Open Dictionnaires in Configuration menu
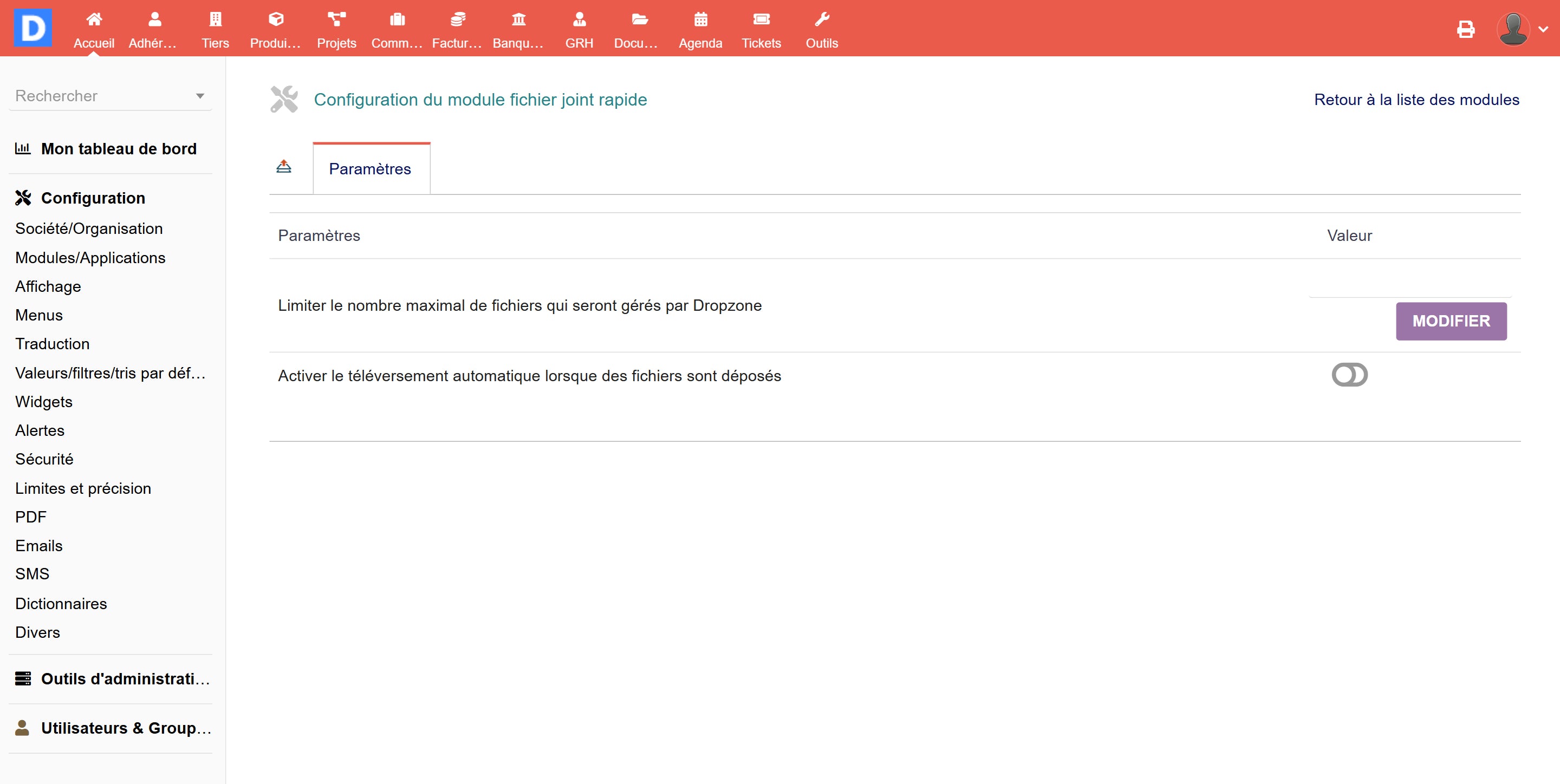 click(x=61, y=604)
